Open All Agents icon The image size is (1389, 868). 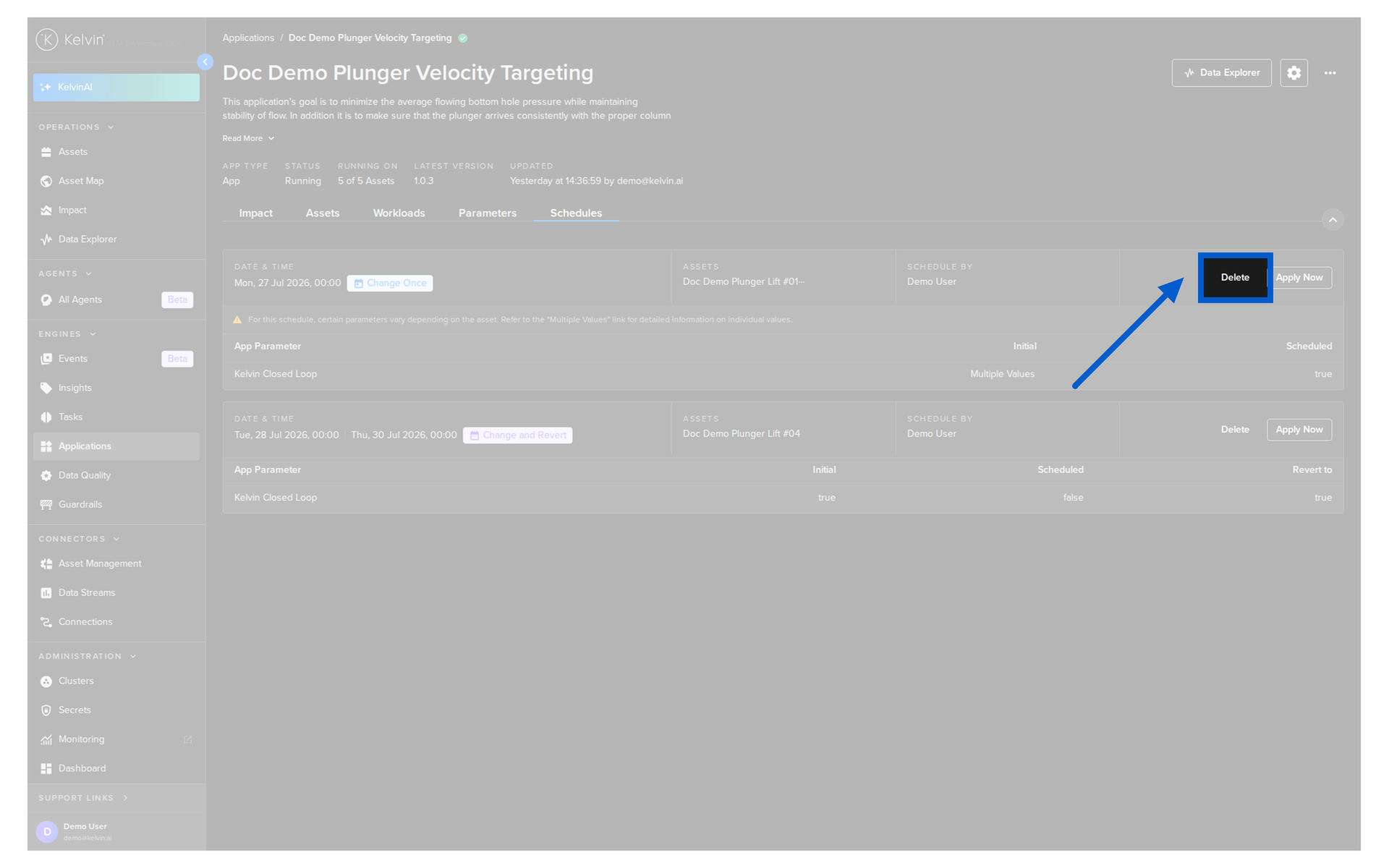pos(46,300)
